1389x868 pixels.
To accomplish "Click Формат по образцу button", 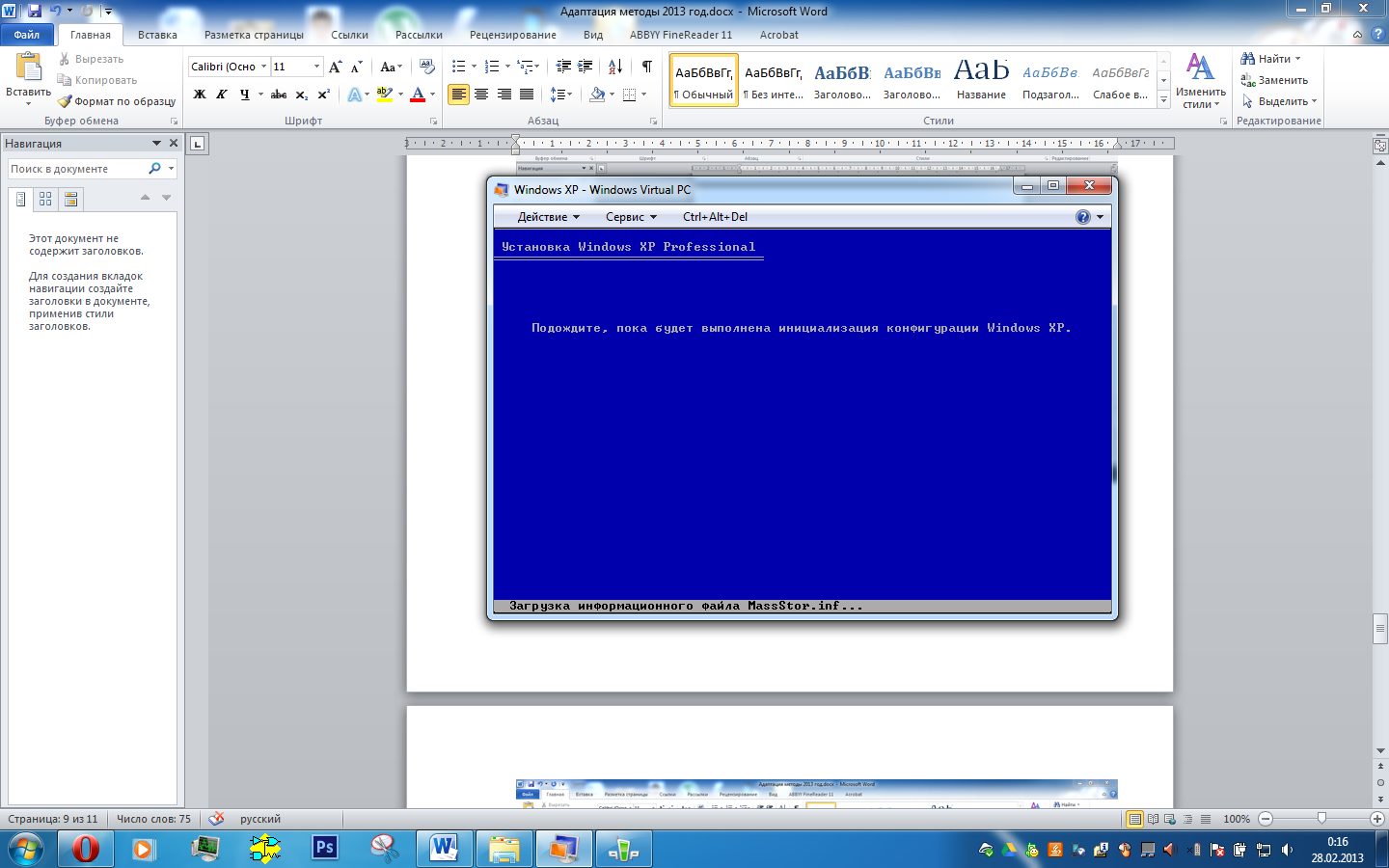I will (x=117, y=101).
